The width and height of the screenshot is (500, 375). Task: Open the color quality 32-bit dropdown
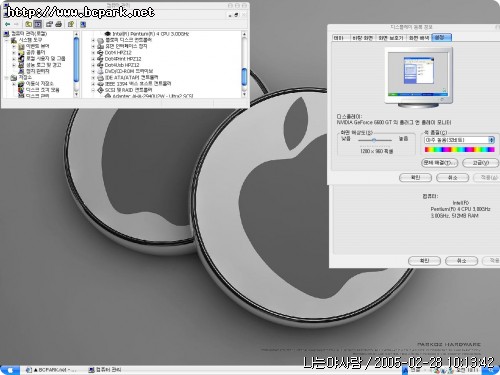pyautogui.click(x=459, y=140)
